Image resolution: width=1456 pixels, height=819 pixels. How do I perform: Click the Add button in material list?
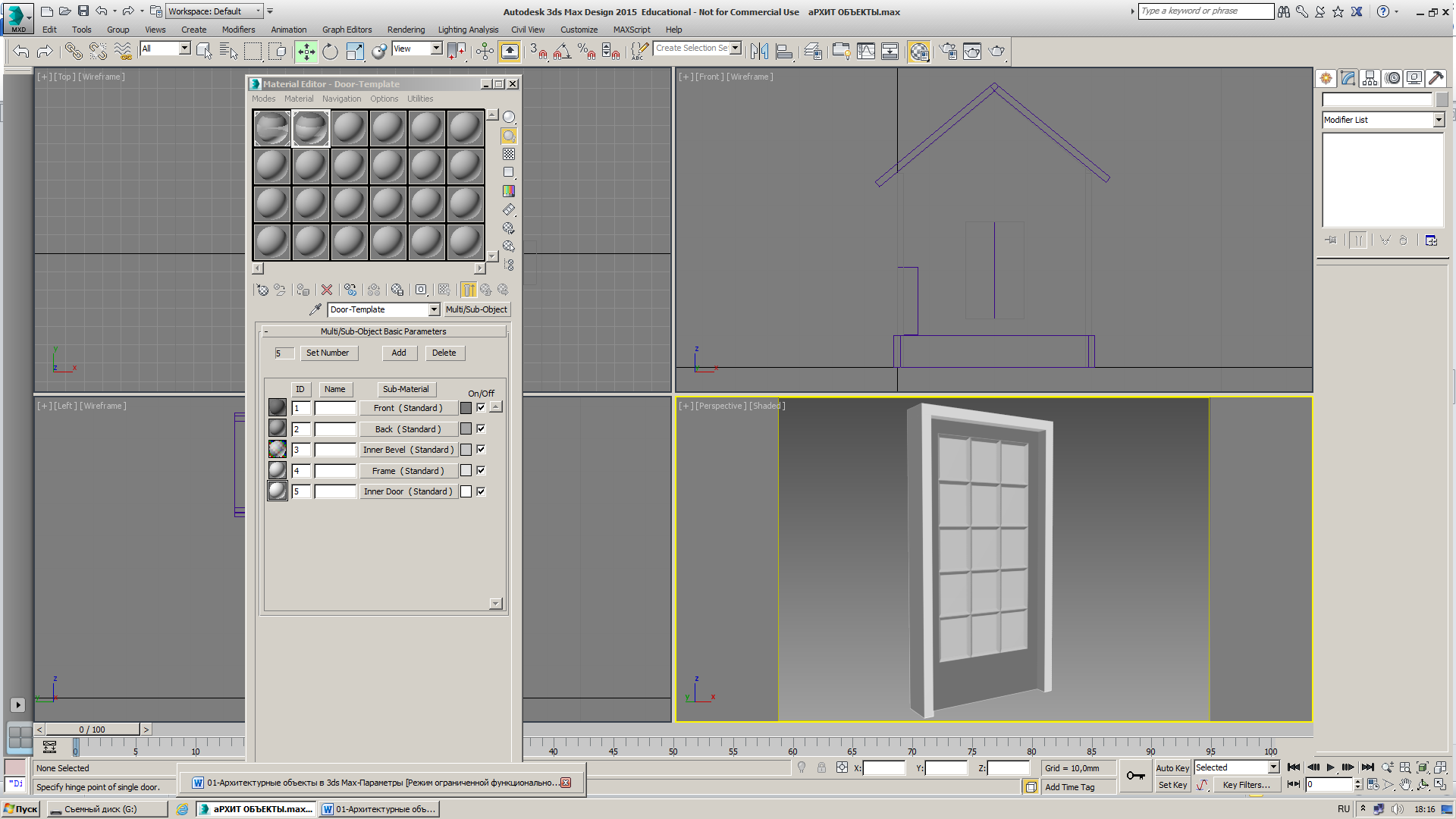tap(398, 352)
